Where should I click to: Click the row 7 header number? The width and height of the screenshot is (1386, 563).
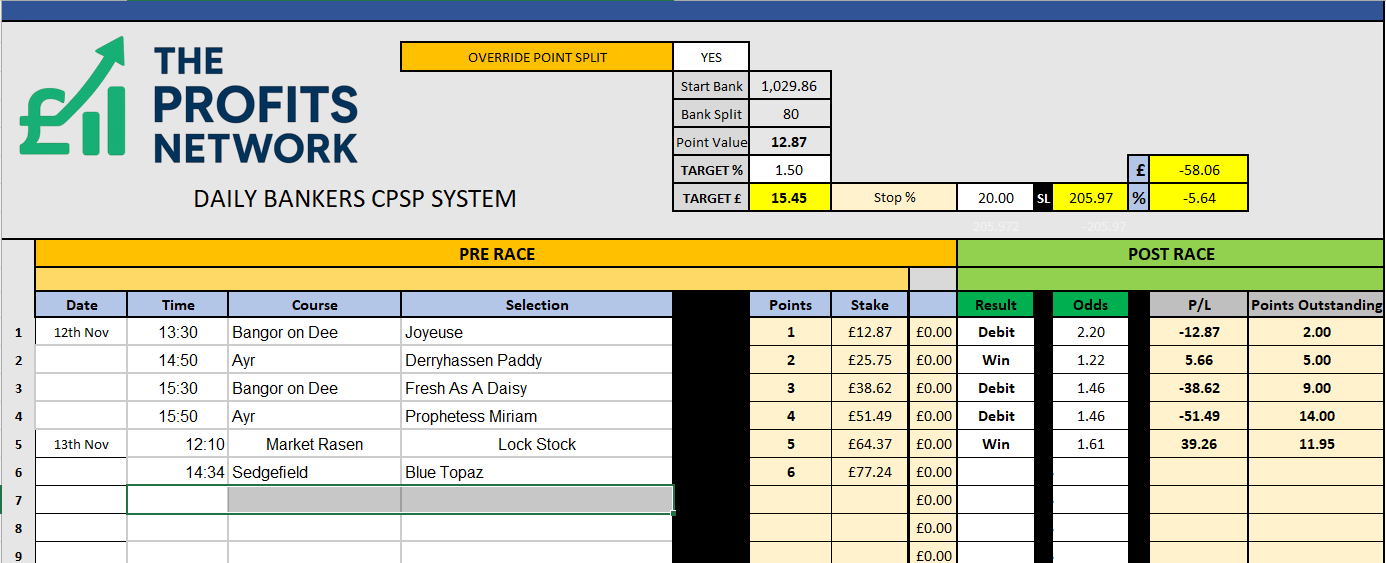[x=17, y=499]
